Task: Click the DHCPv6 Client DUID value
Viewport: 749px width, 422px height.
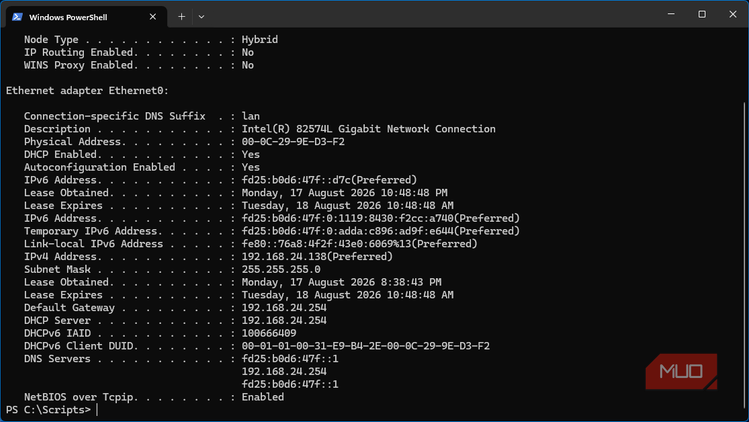Action: click(365, 346)
